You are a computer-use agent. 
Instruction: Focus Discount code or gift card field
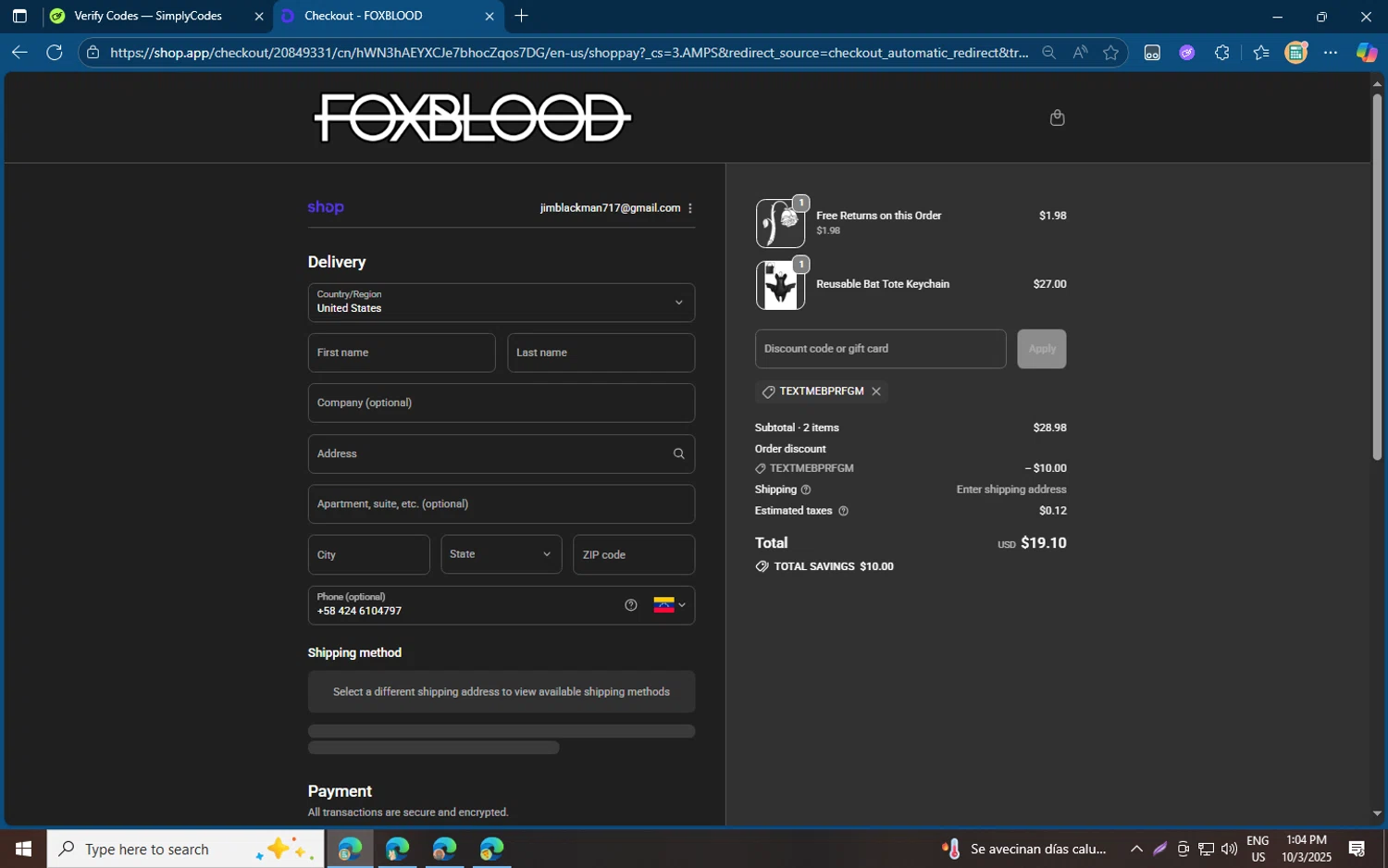881,349
